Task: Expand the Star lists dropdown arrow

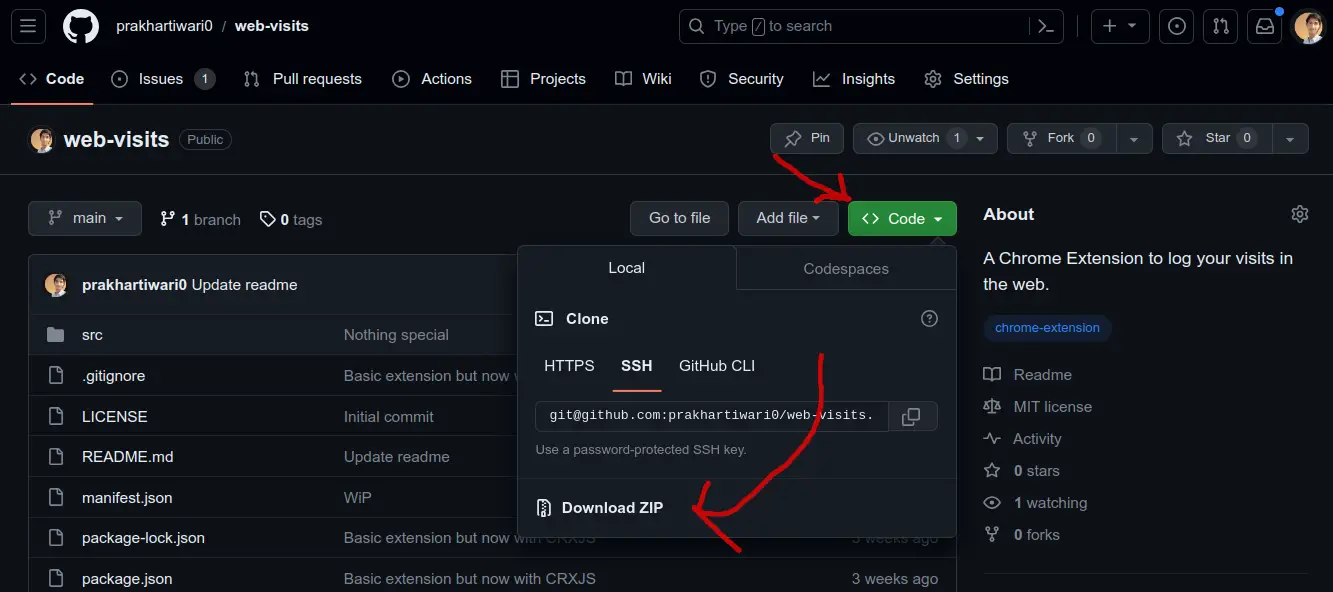Action: (1290, 138)
